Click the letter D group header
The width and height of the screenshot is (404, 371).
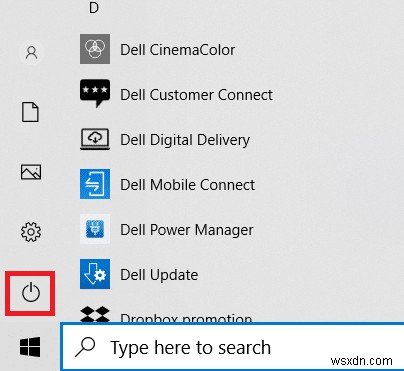click(94, 7)
